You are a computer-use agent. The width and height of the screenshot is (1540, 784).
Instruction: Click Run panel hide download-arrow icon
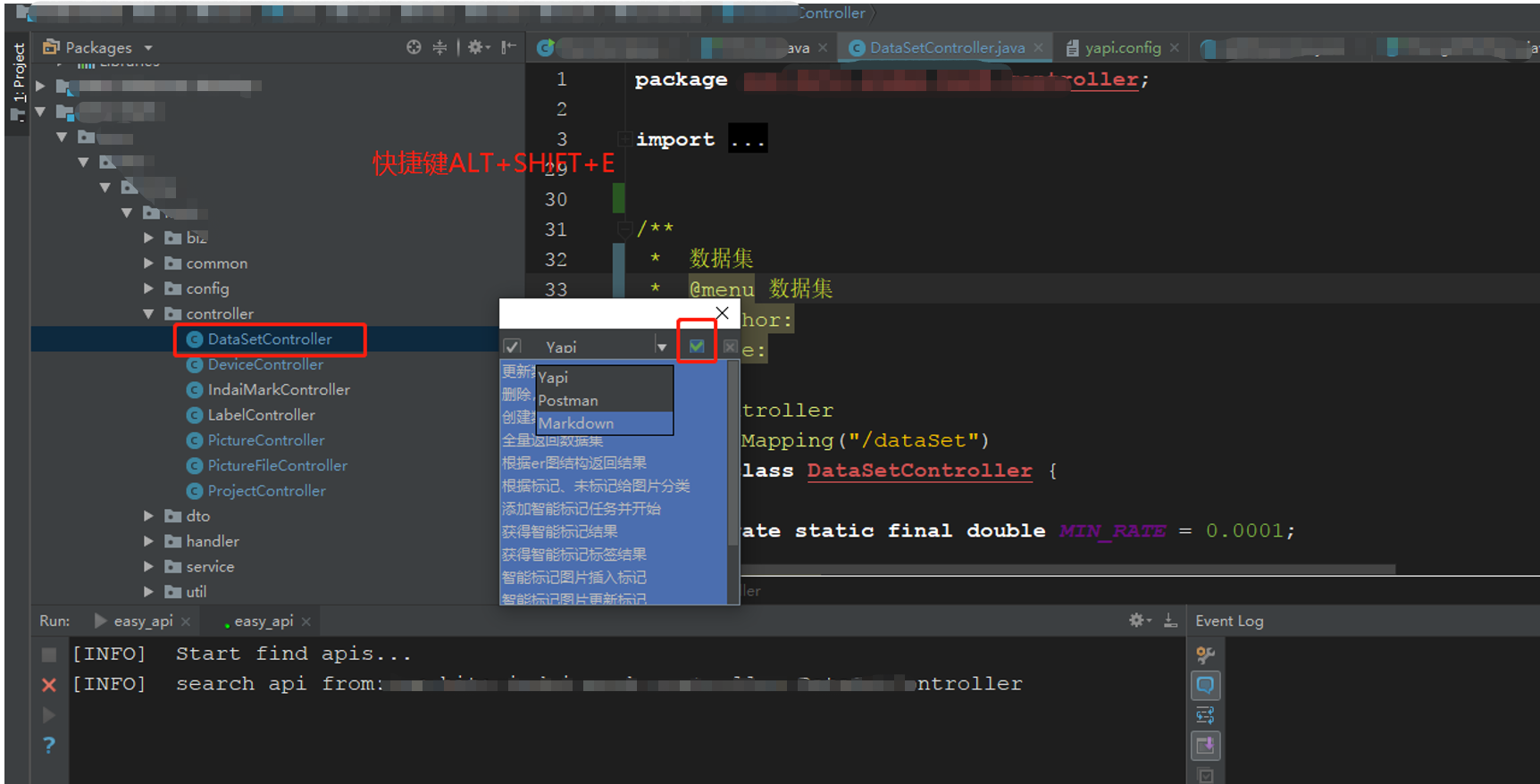[x=1170, y=621]
